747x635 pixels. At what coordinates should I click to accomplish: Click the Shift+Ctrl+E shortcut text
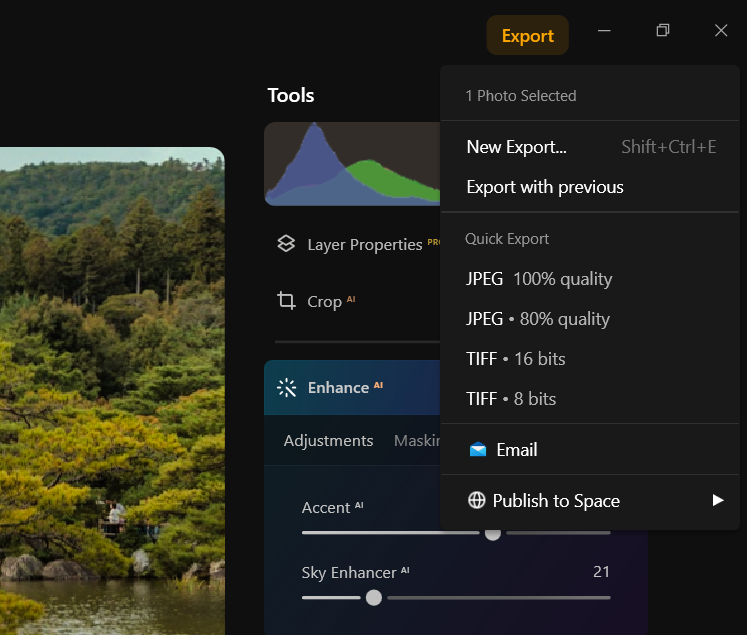point(668,147)
